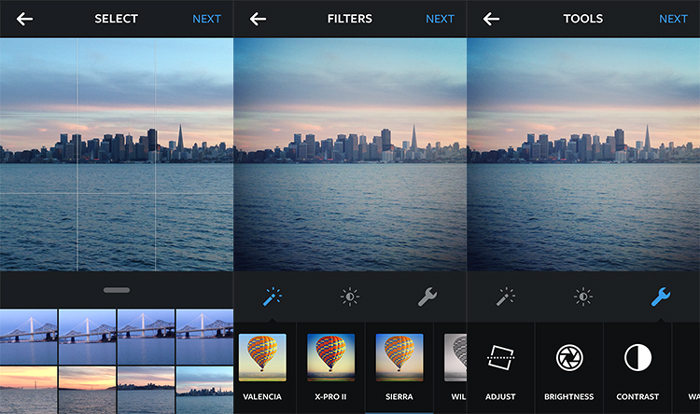The width and height of the screenshot is (700, 414).
Task: Go back from the SELECT screen
Action: tap(25, 19)
